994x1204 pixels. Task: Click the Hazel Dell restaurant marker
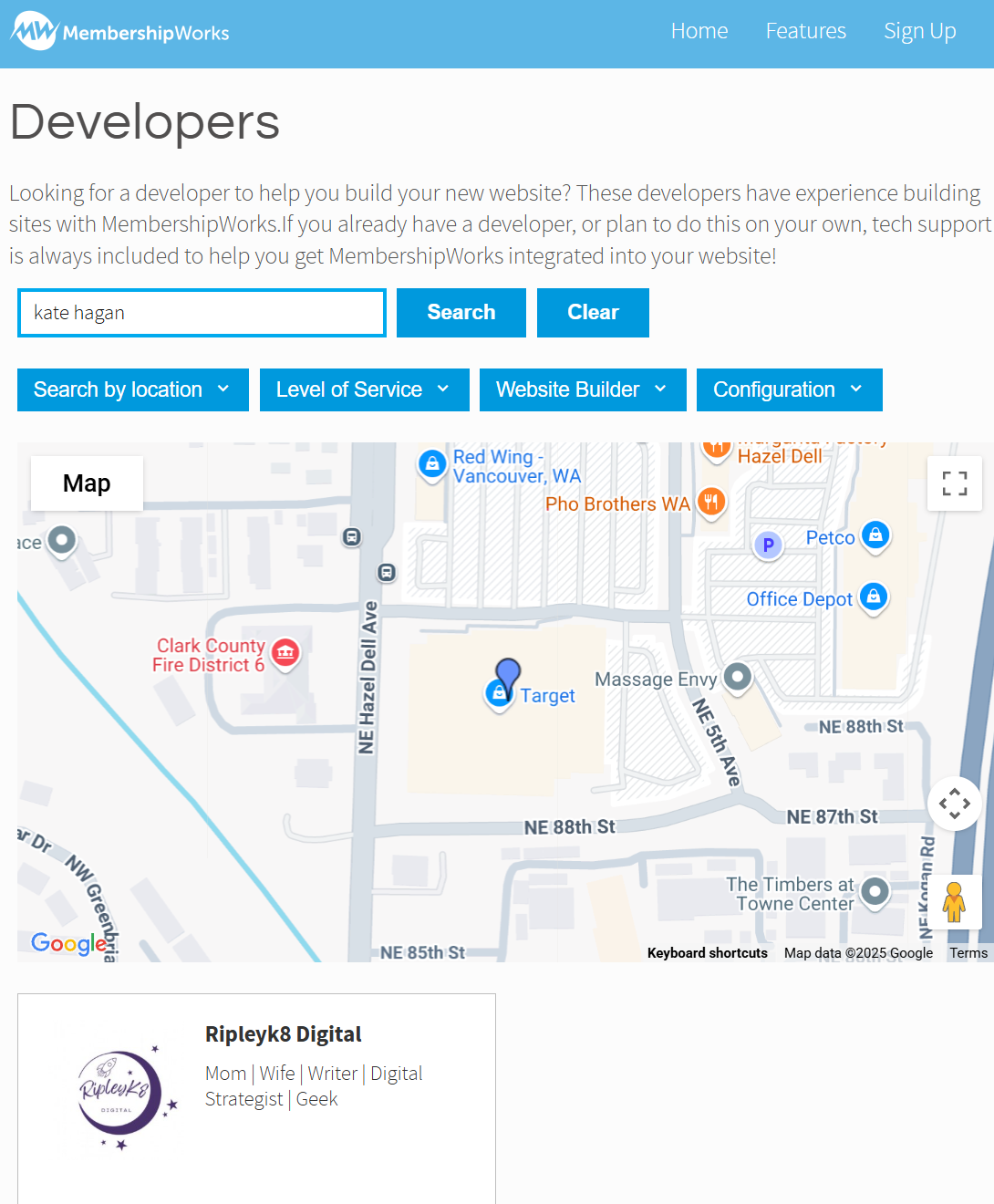click(717, 448)
